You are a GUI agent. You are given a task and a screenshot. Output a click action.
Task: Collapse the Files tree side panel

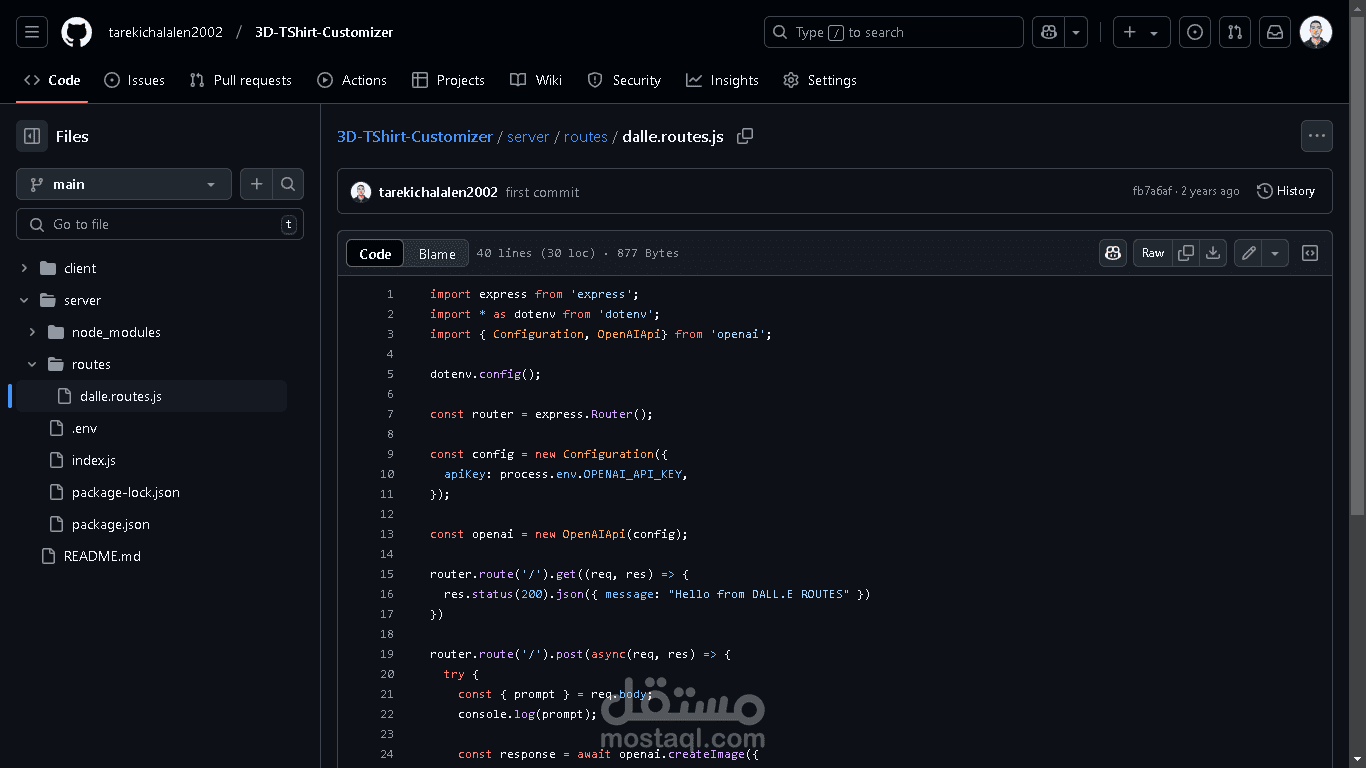click(32, 136)
